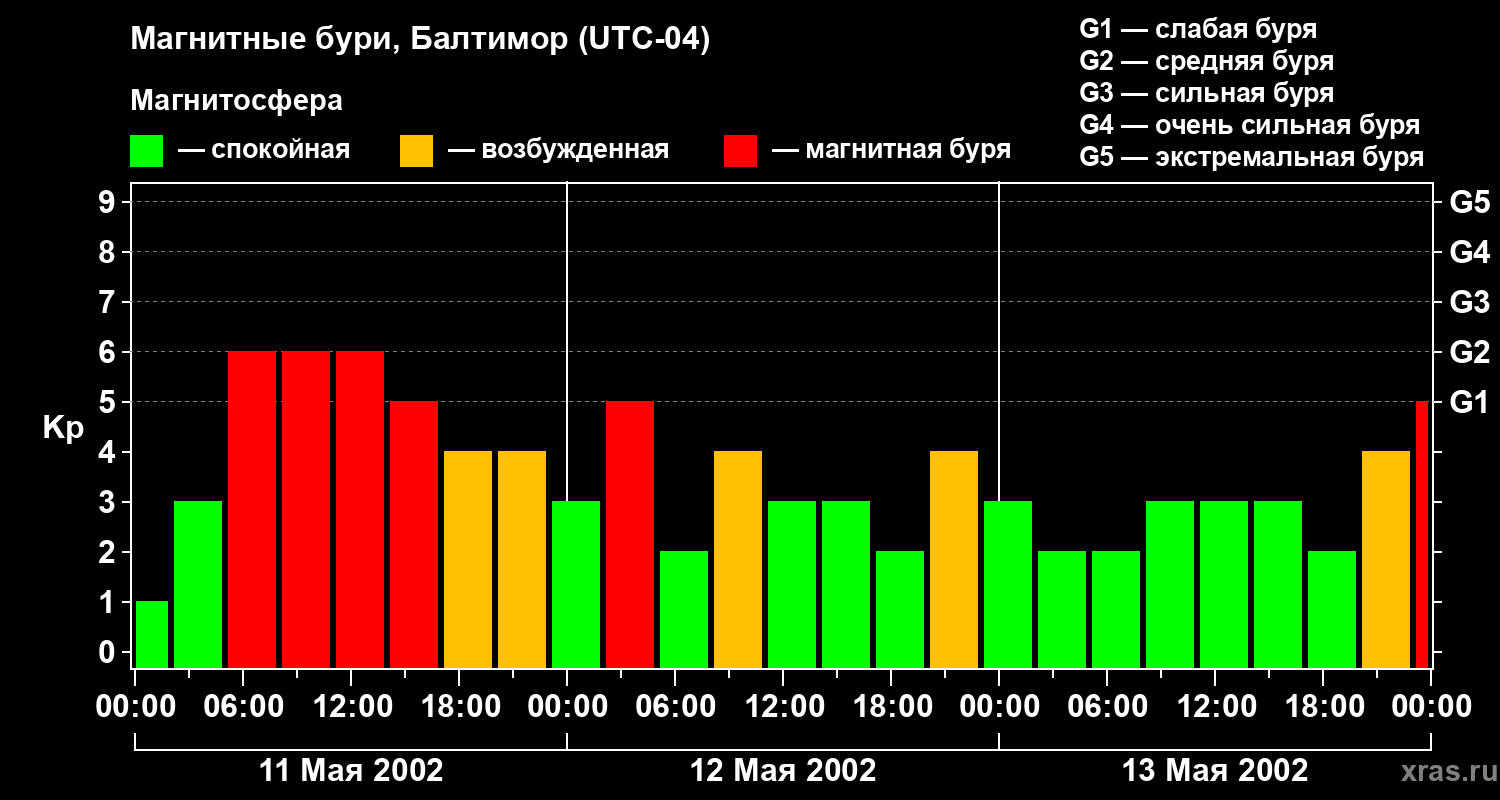Viewport: 1500px width, 800px height.
Task: Click the red "магнитная буря" legend swatch
Action: tap(740, 151)
